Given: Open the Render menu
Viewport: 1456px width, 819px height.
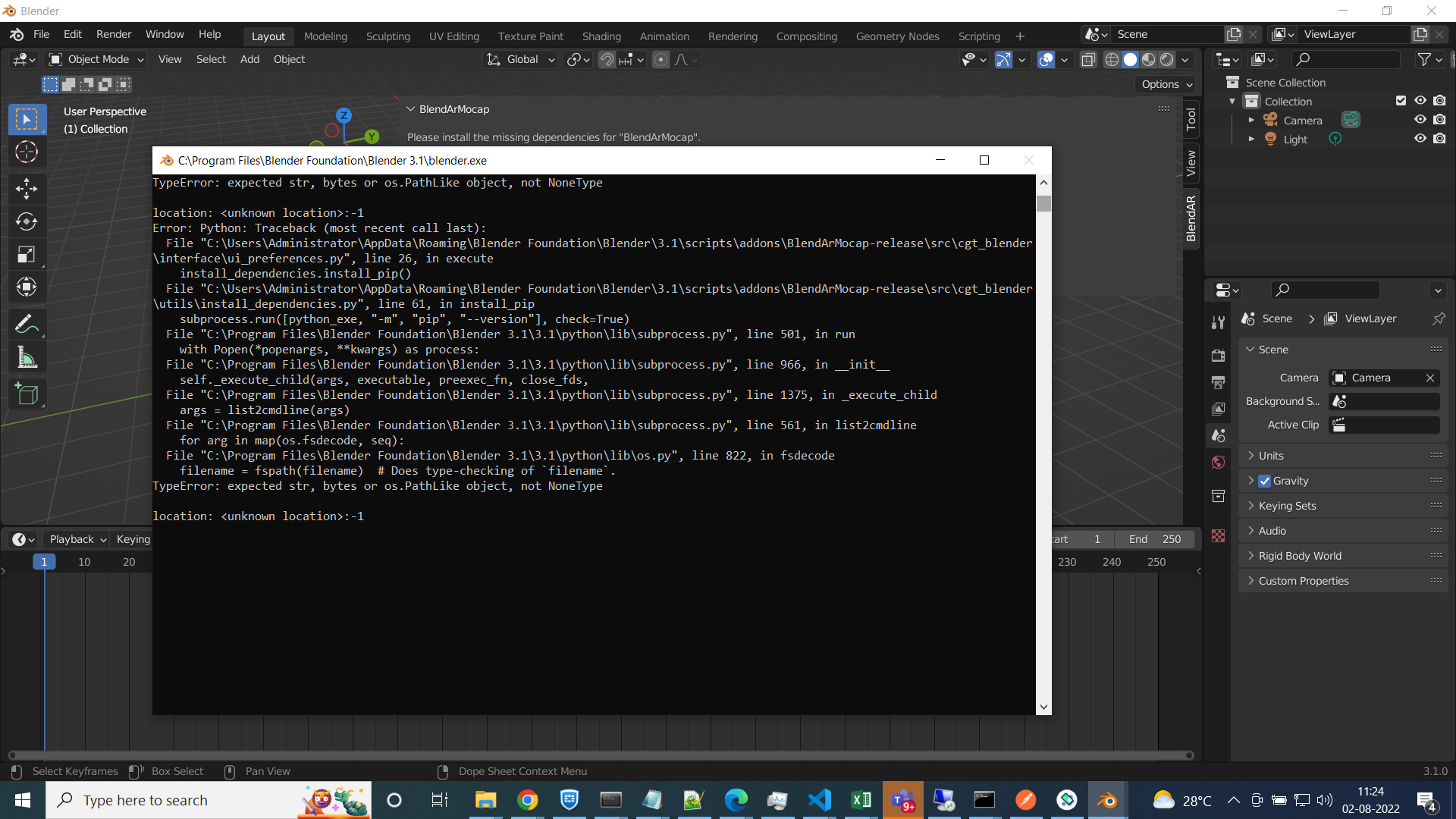Looking at the screenshot, I should coord(113,34).
